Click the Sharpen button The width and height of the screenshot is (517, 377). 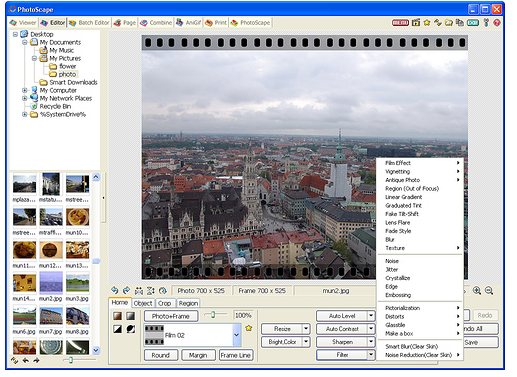[342, 342]
